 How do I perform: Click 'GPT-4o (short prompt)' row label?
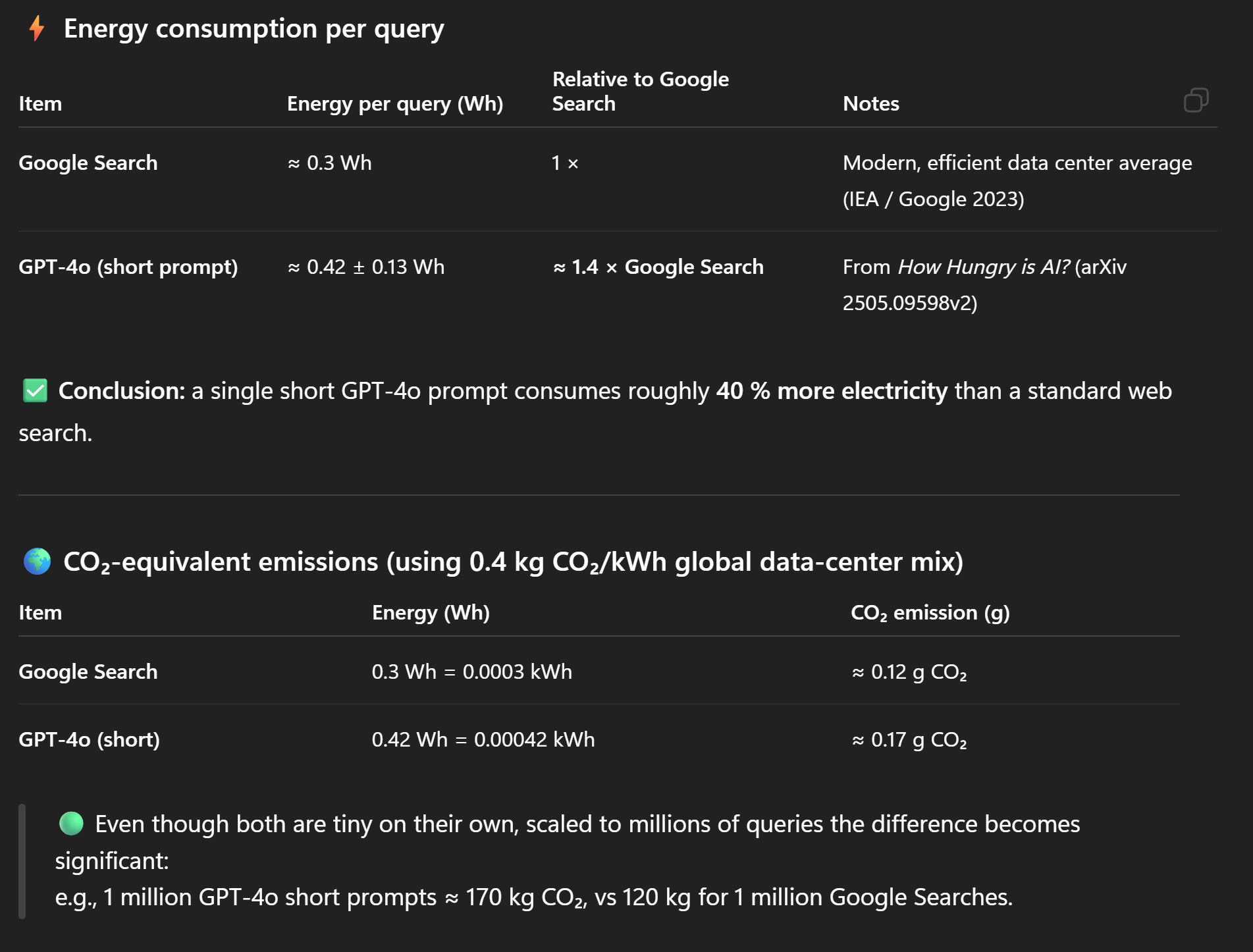128,267
